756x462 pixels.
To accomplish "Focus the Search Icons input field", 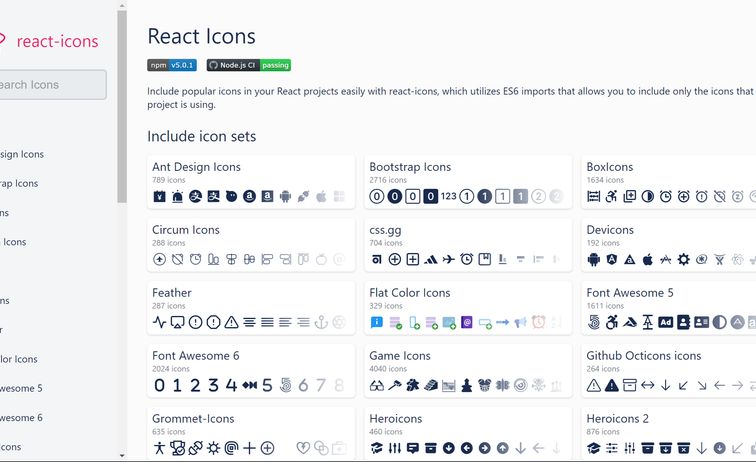I will (x=52, y=85).
